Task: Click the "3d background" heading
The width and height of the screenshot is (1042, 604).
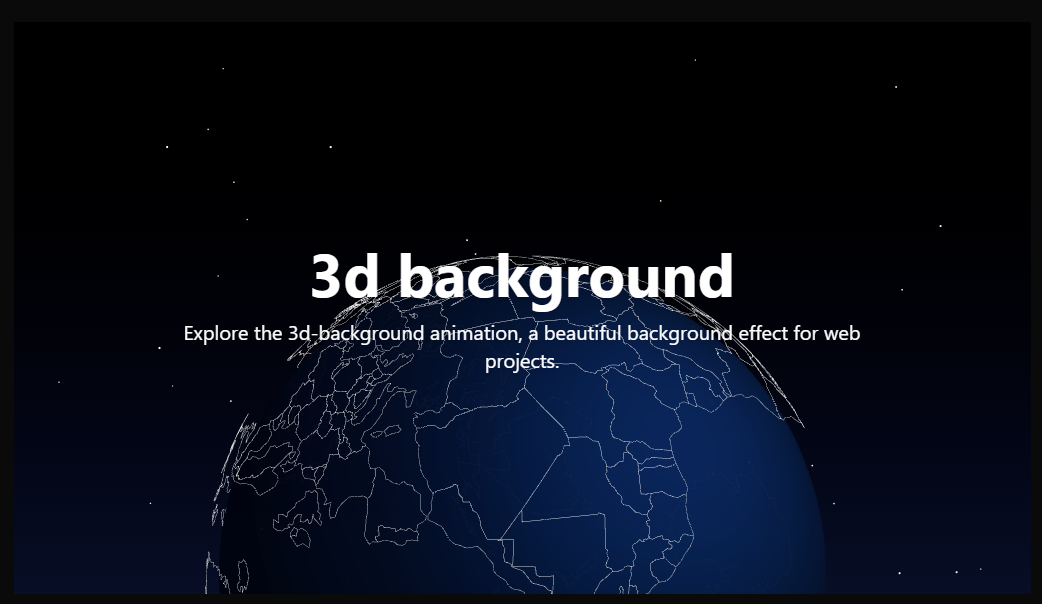Action: tap(521, 278)
